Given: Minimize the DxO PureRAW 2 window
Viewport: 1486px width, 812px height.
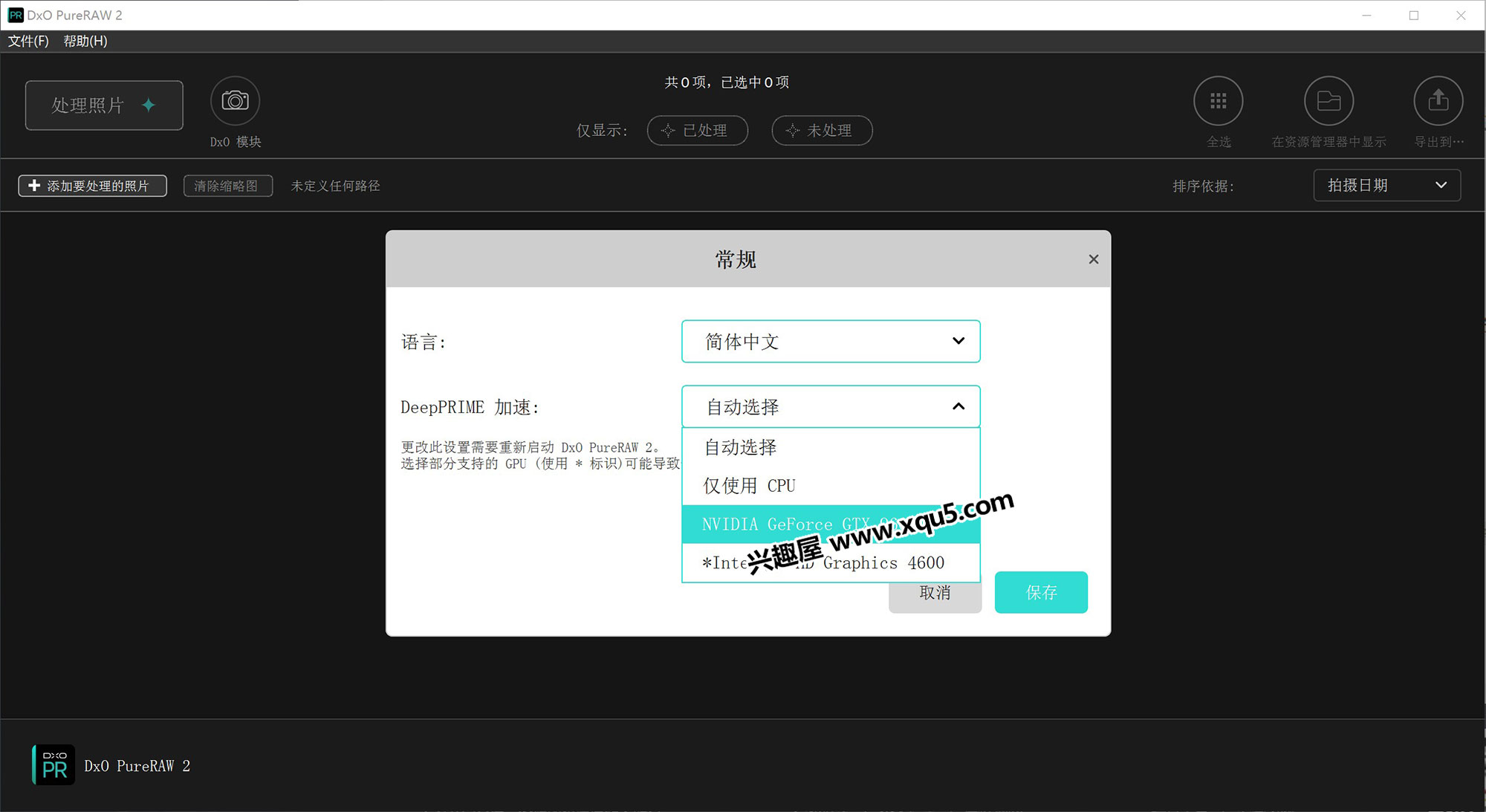Looking at the screenshot, I should 1366,16.
